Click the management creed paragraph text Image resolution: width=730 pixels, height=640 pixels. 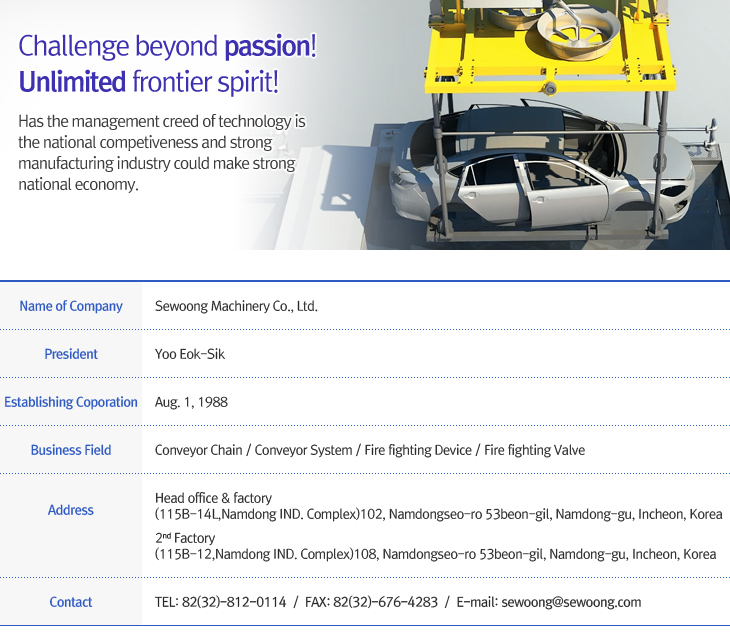click(162, 153)
